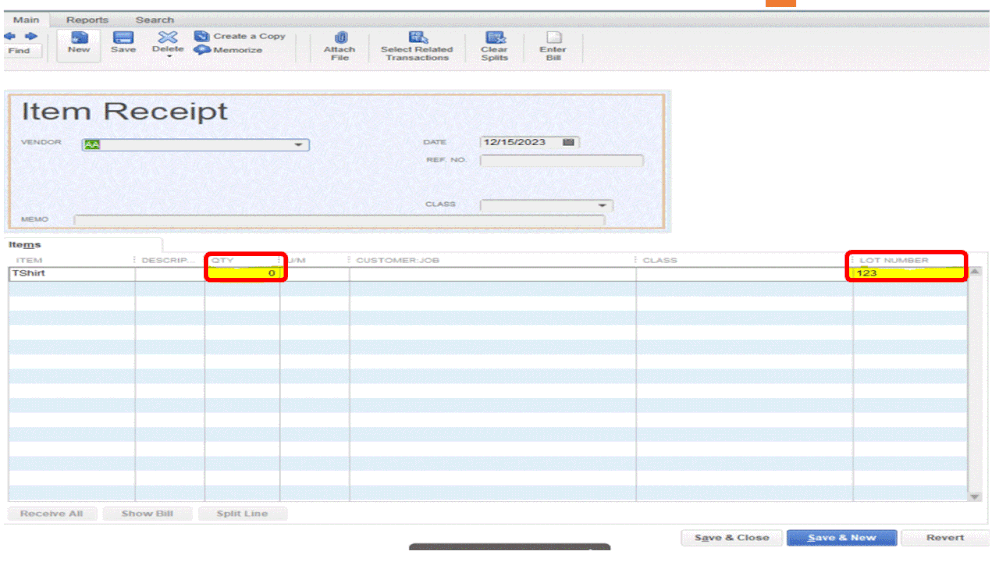Open Show Bill
This screenshot has width=999, height=562.
(x=147, y=514)
